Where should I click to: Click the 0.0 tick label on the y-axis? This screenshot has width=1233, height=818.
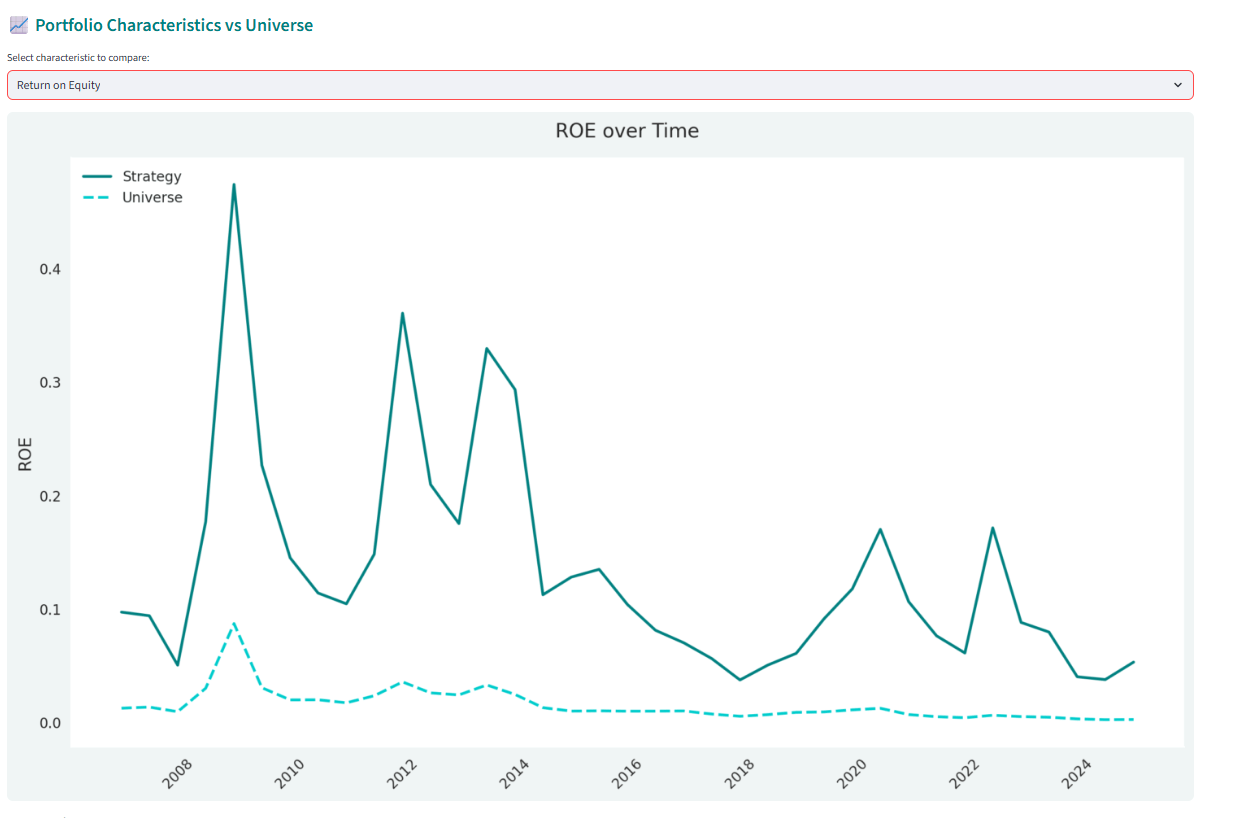point(47,723)
